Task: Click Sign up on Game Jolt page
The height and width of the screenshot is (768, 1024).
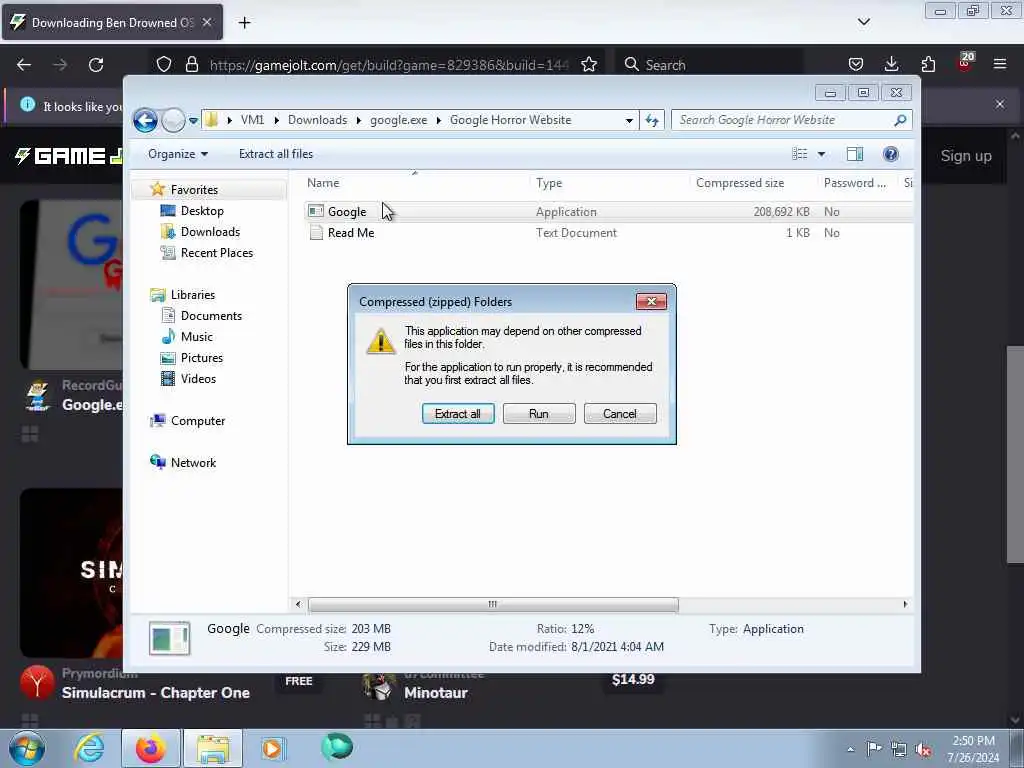Action: coord(966,156)
